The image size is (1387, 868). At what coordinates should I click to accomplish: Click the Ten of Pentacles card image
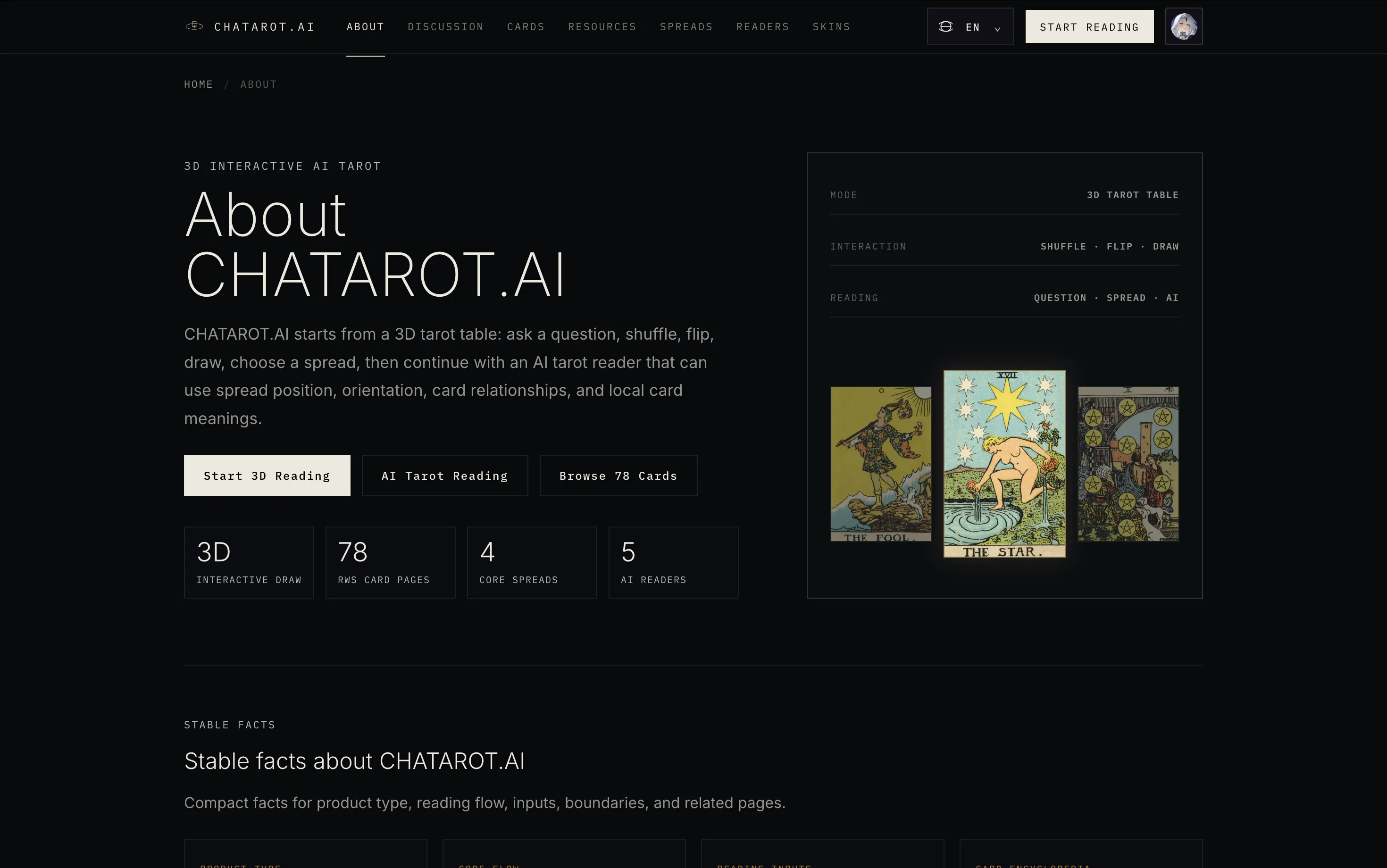click(x=1128, y=464)
